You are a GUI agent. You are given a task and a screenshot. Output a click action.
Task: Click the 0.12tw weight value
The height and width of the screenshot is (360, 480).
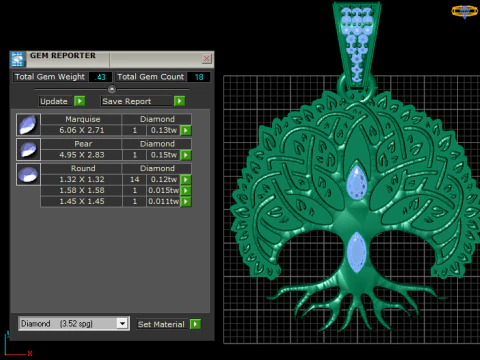click(164, 180)
